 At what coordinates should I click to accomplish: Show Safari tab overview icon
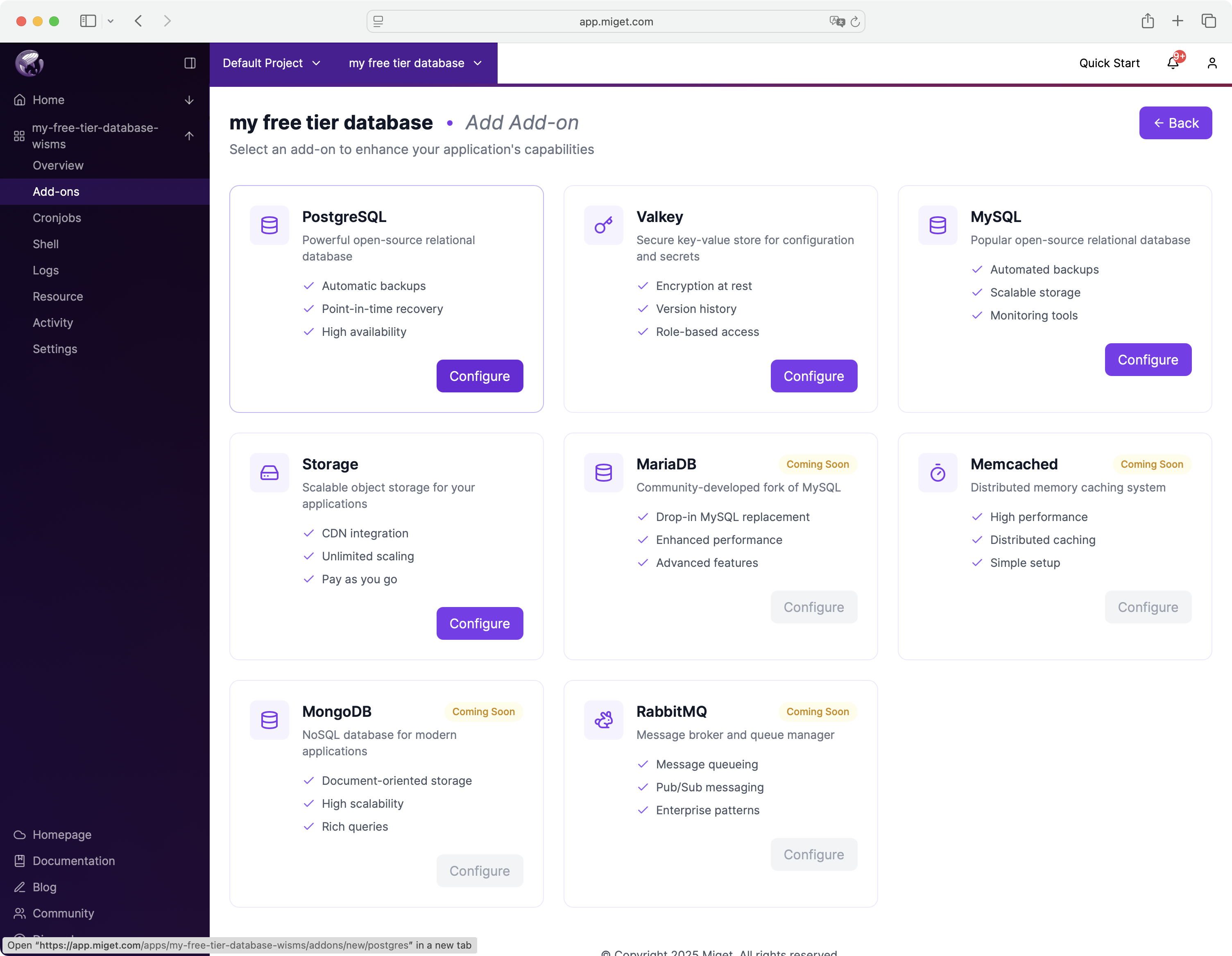[1209, 21]
